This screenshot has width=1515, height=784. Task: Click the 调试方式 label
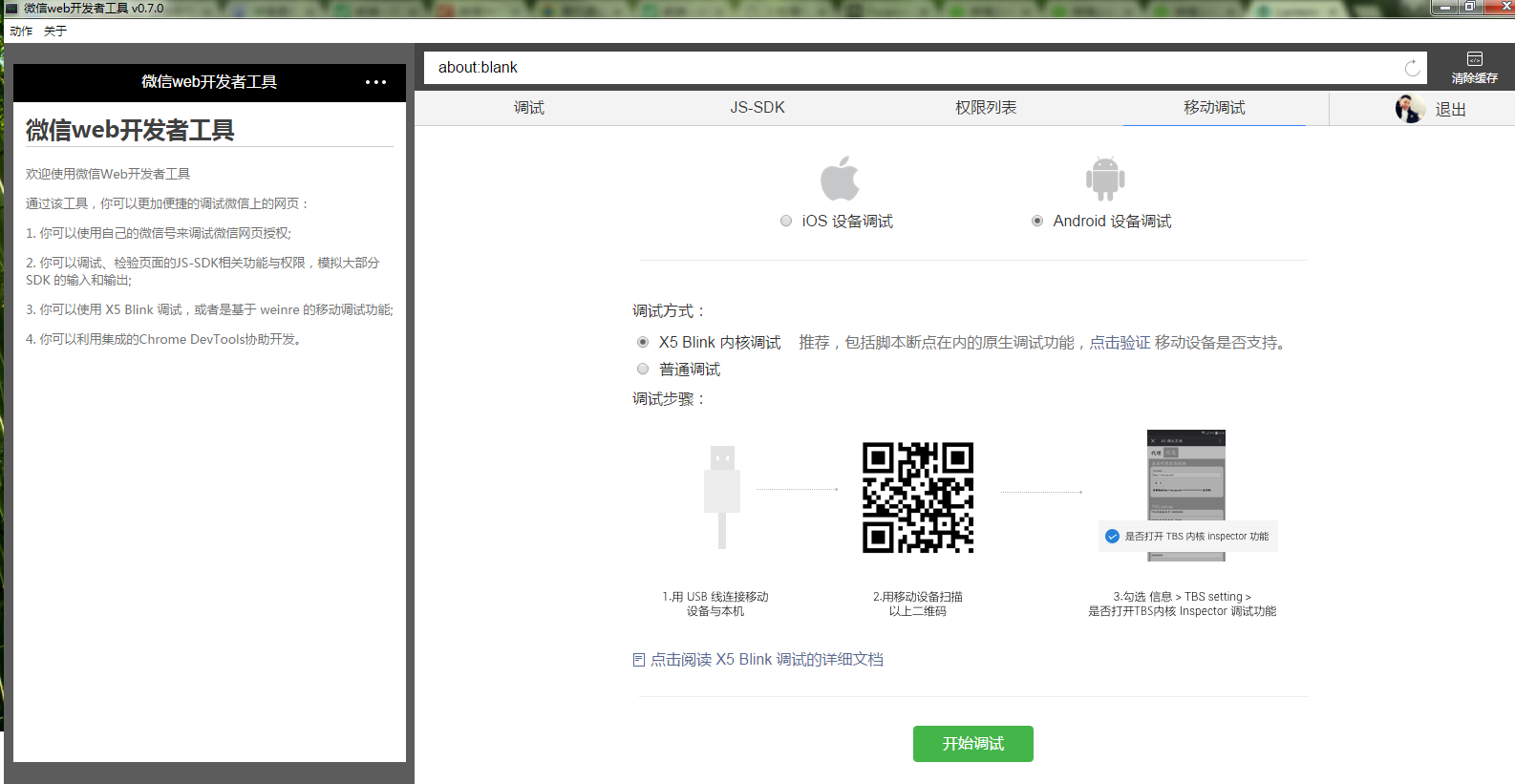coord(669,311)
